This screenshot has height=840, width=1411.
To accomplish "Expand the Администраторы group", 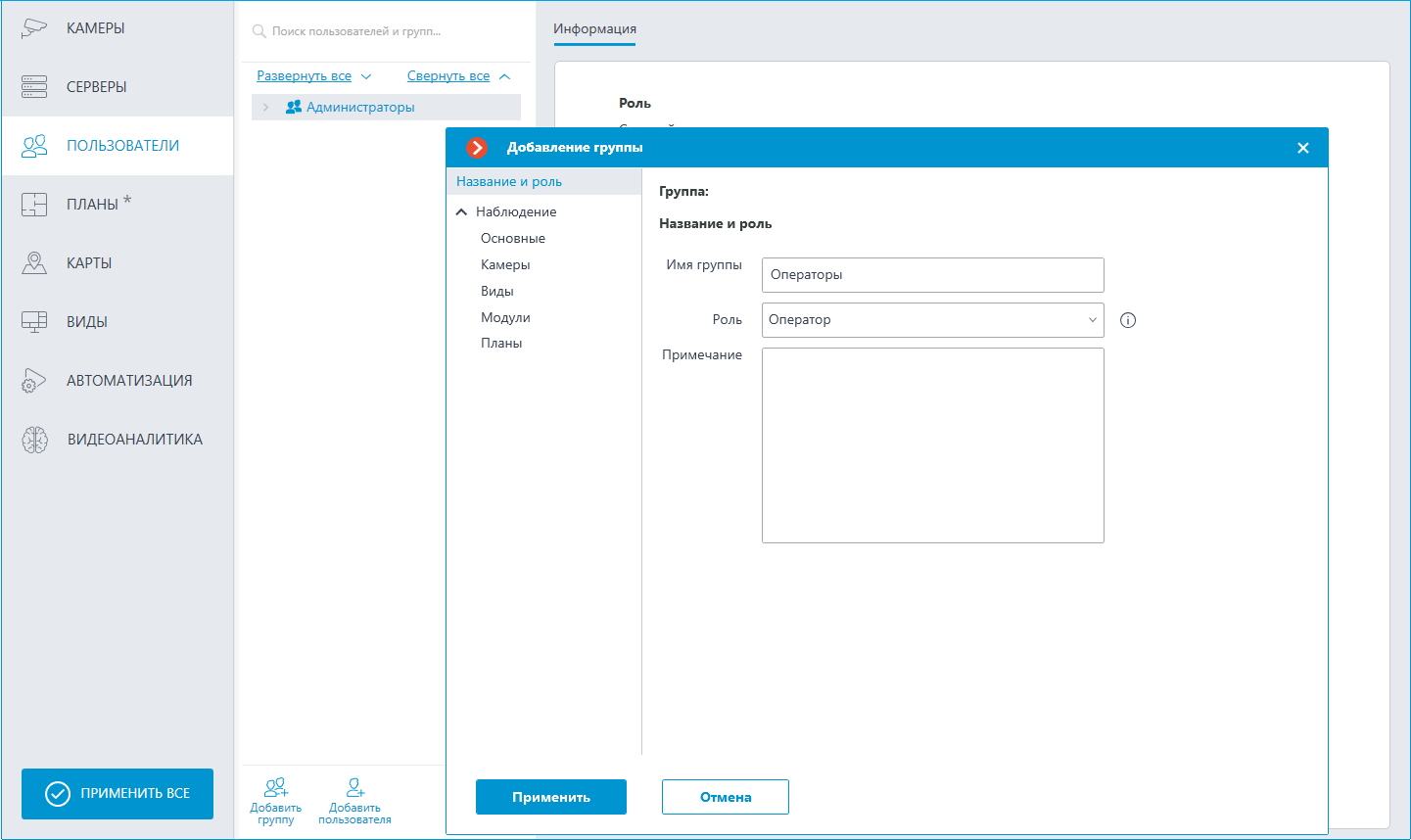I will pos(265,108).
